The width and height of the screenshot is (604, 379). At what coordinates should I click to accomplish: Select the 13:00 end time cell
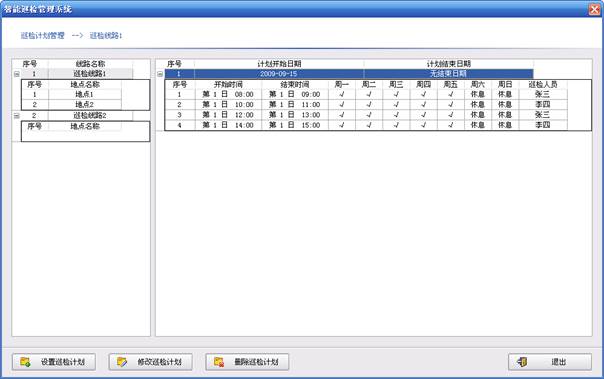click(295, 115)
